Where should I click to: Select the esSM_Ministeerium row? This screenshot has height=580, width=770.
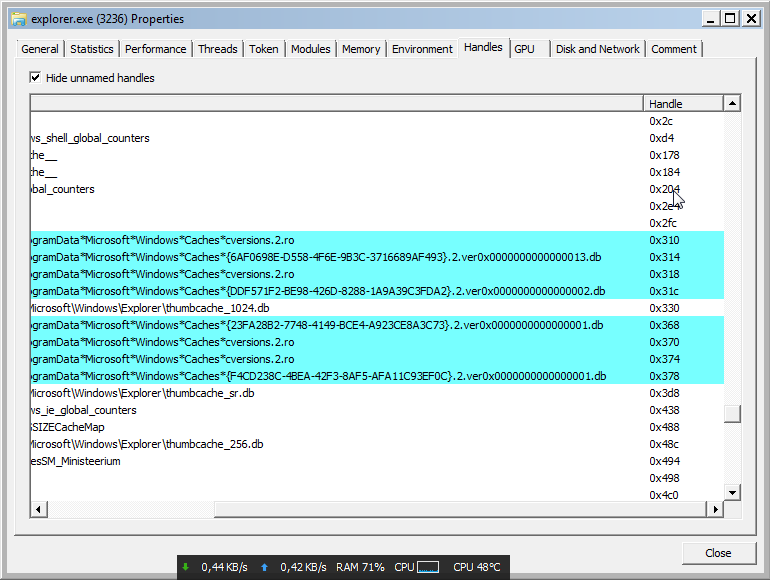pyautogui.click(x=377, y=461)
